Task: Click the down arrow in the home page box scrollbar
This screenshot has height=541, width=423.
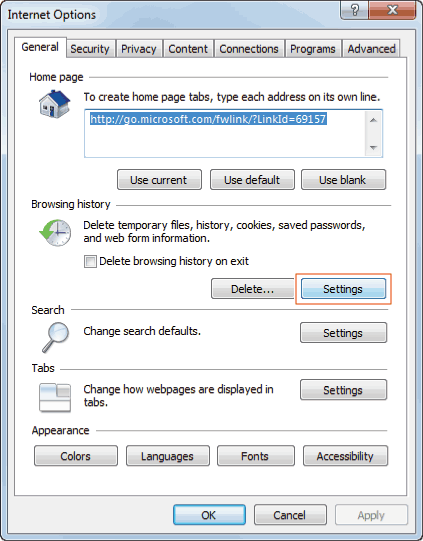Action: [x=373, y=147]
